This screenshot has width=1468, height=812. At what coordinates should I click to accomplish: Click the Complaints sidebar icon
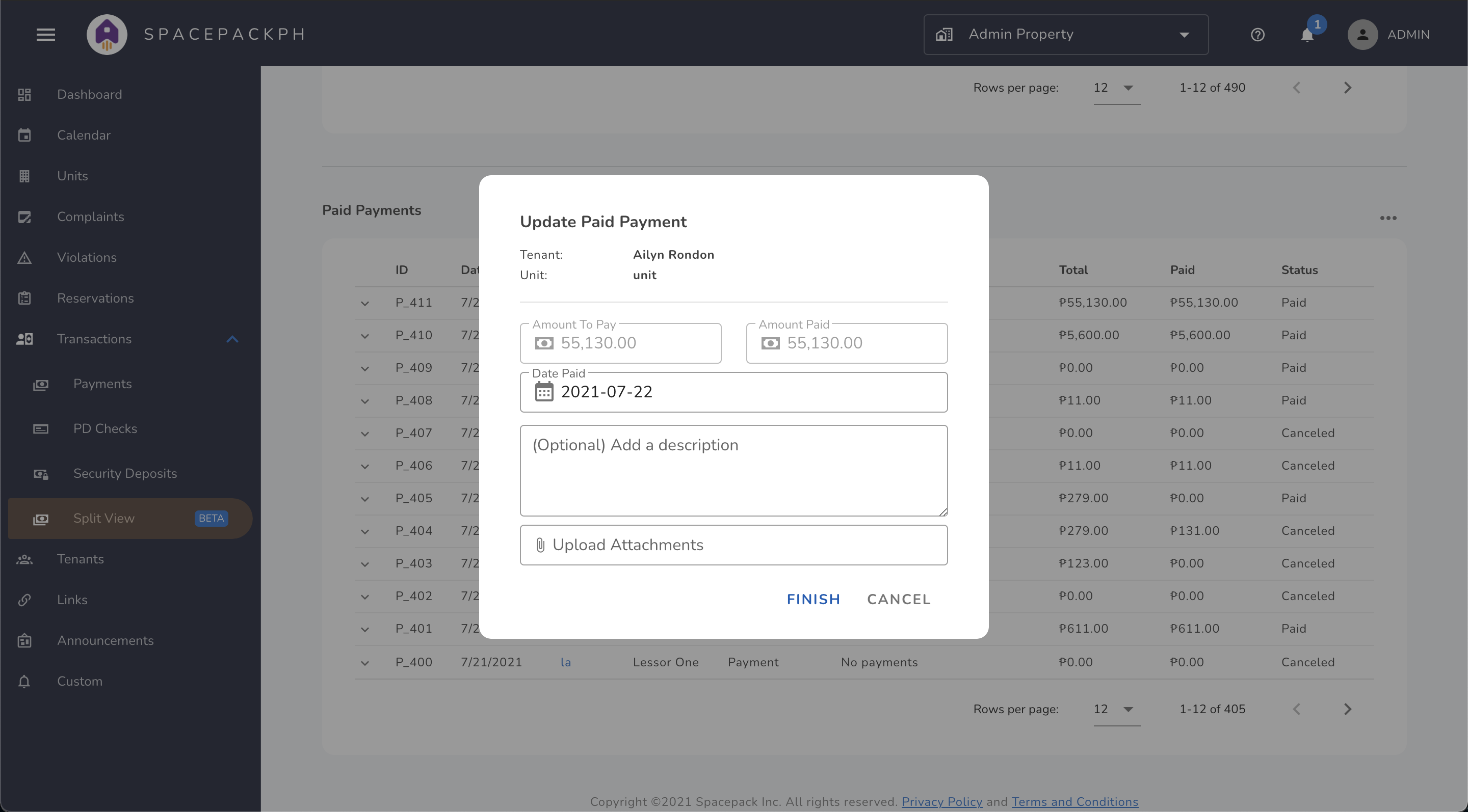26,216
